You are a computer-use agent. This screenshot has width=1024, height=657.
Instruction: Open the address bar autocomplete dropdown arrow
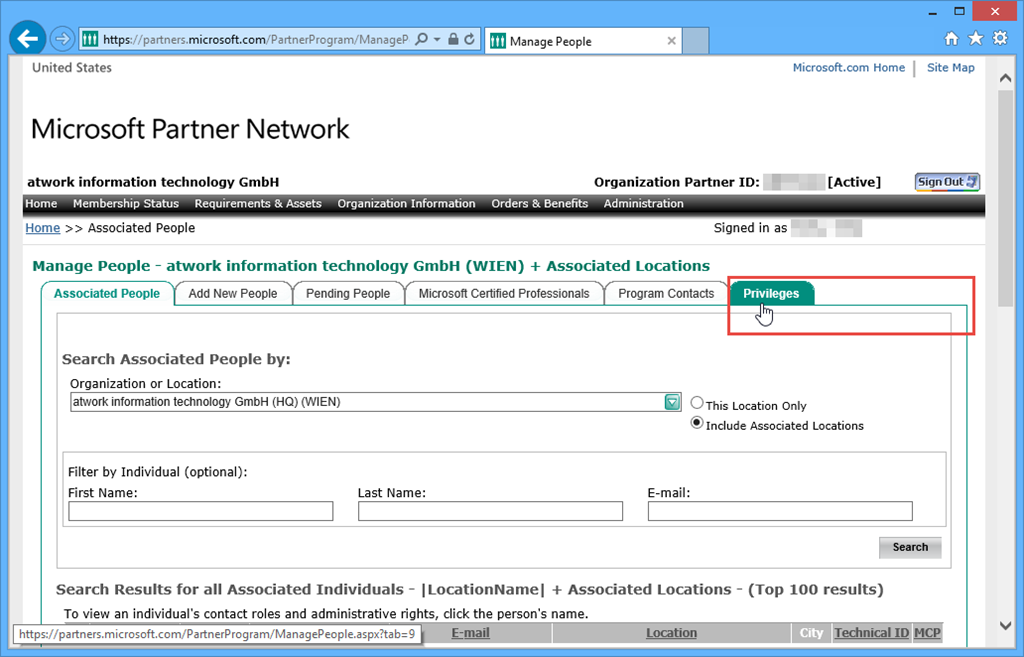(437, 40)
